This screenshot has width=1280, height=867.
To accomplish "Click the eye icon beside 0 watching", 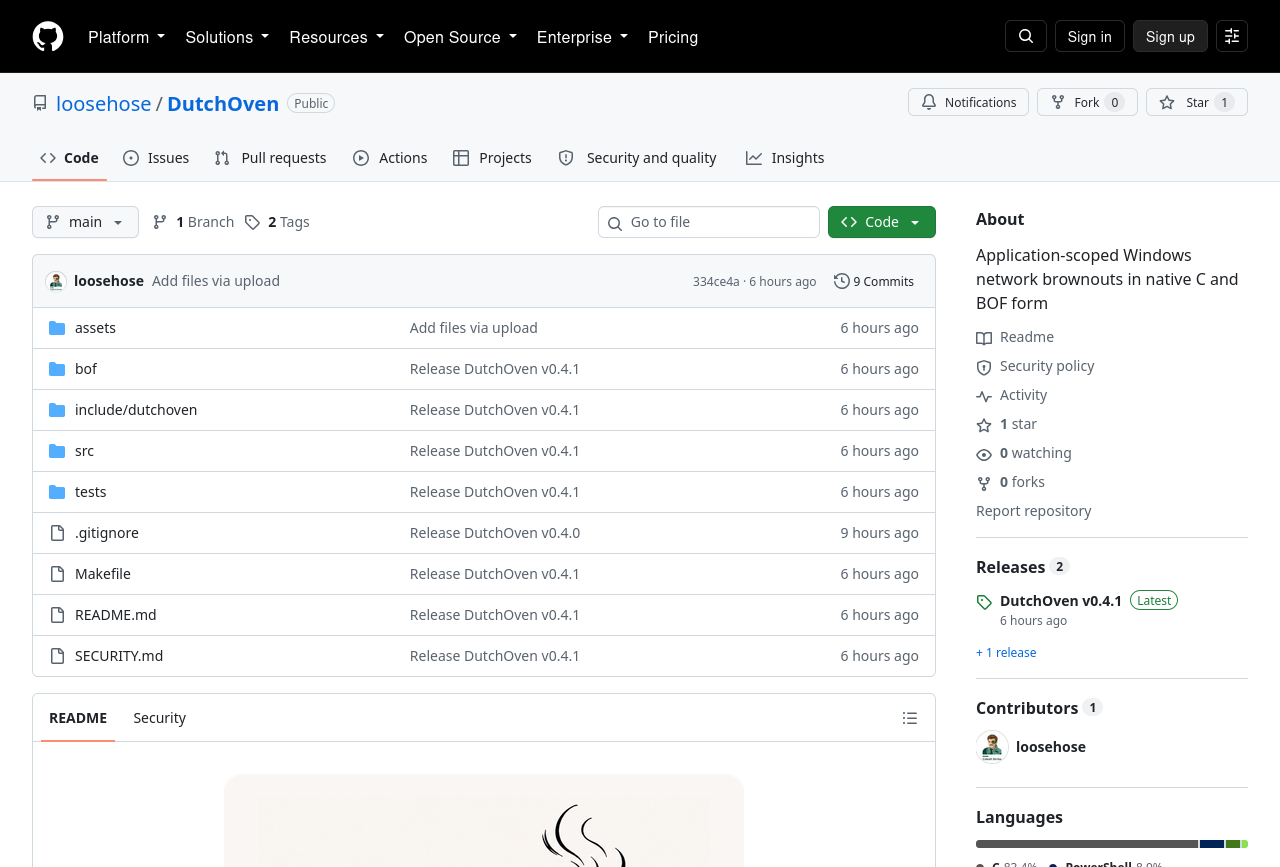I will tap(984, 454).
